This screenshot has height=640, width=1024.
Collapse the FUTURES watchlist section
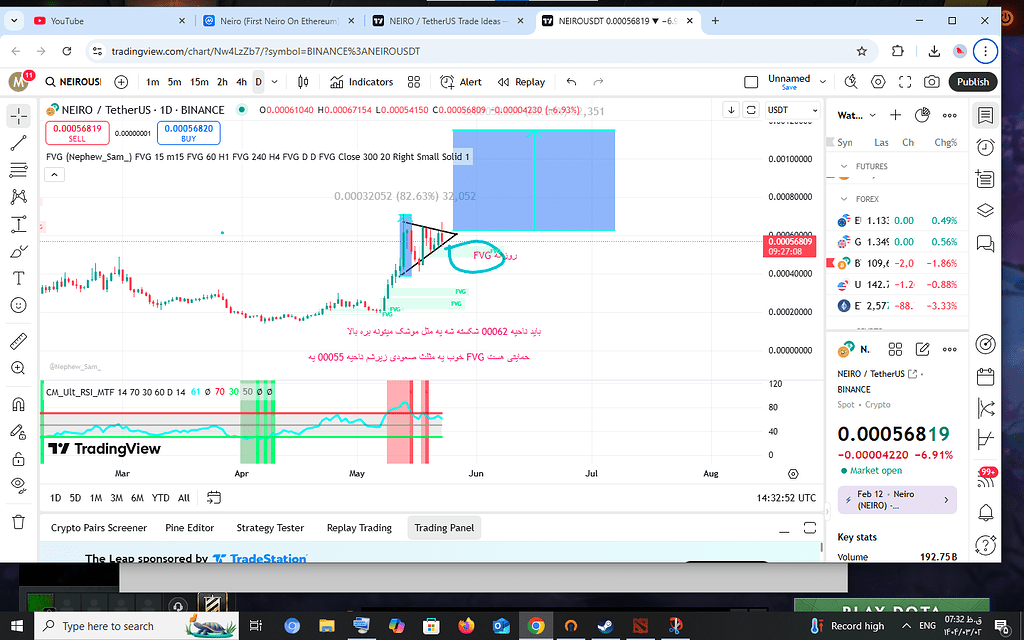point(844,167)
